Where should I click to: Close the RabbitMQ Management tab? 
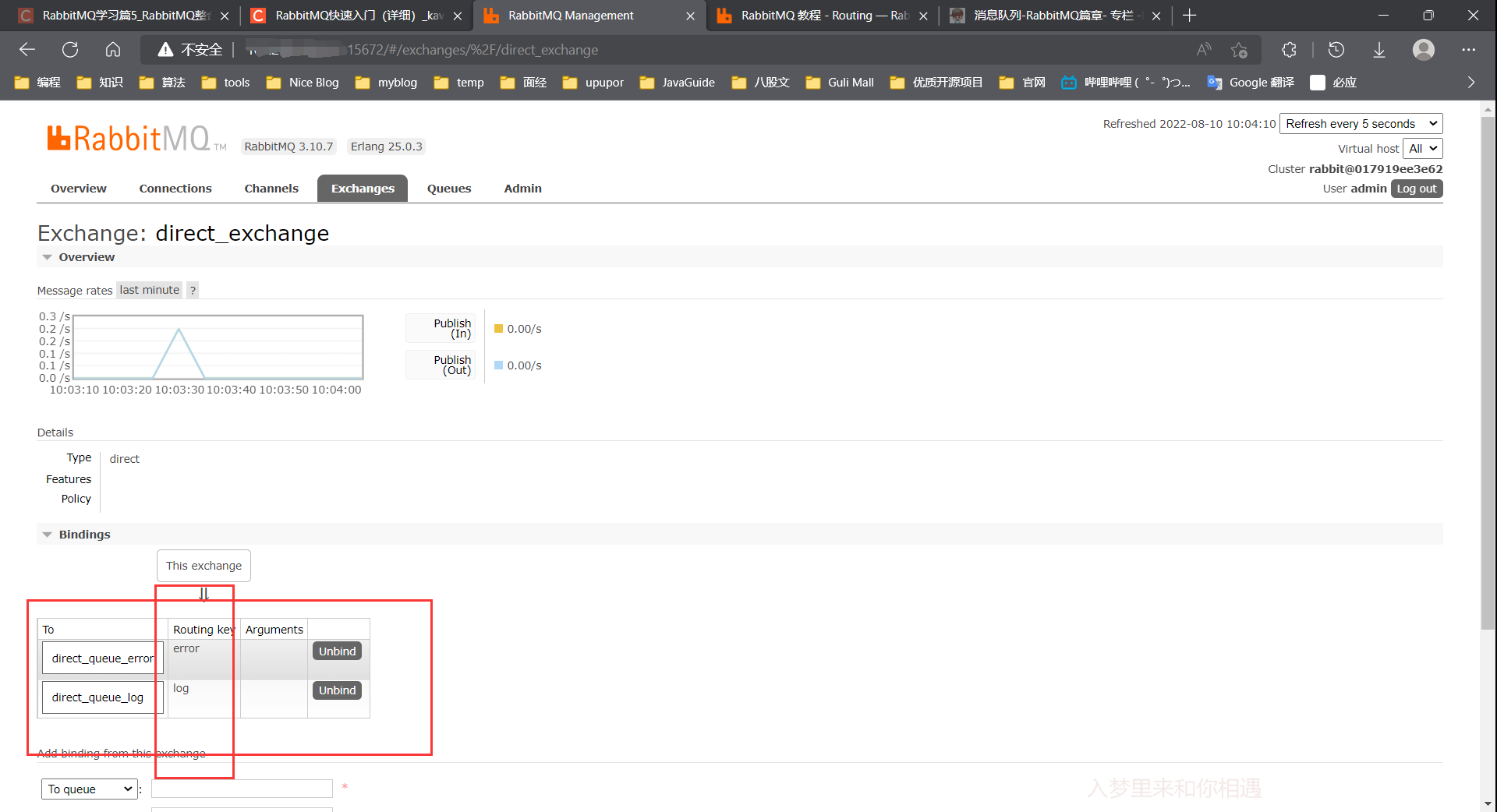(x=690, y=16)
